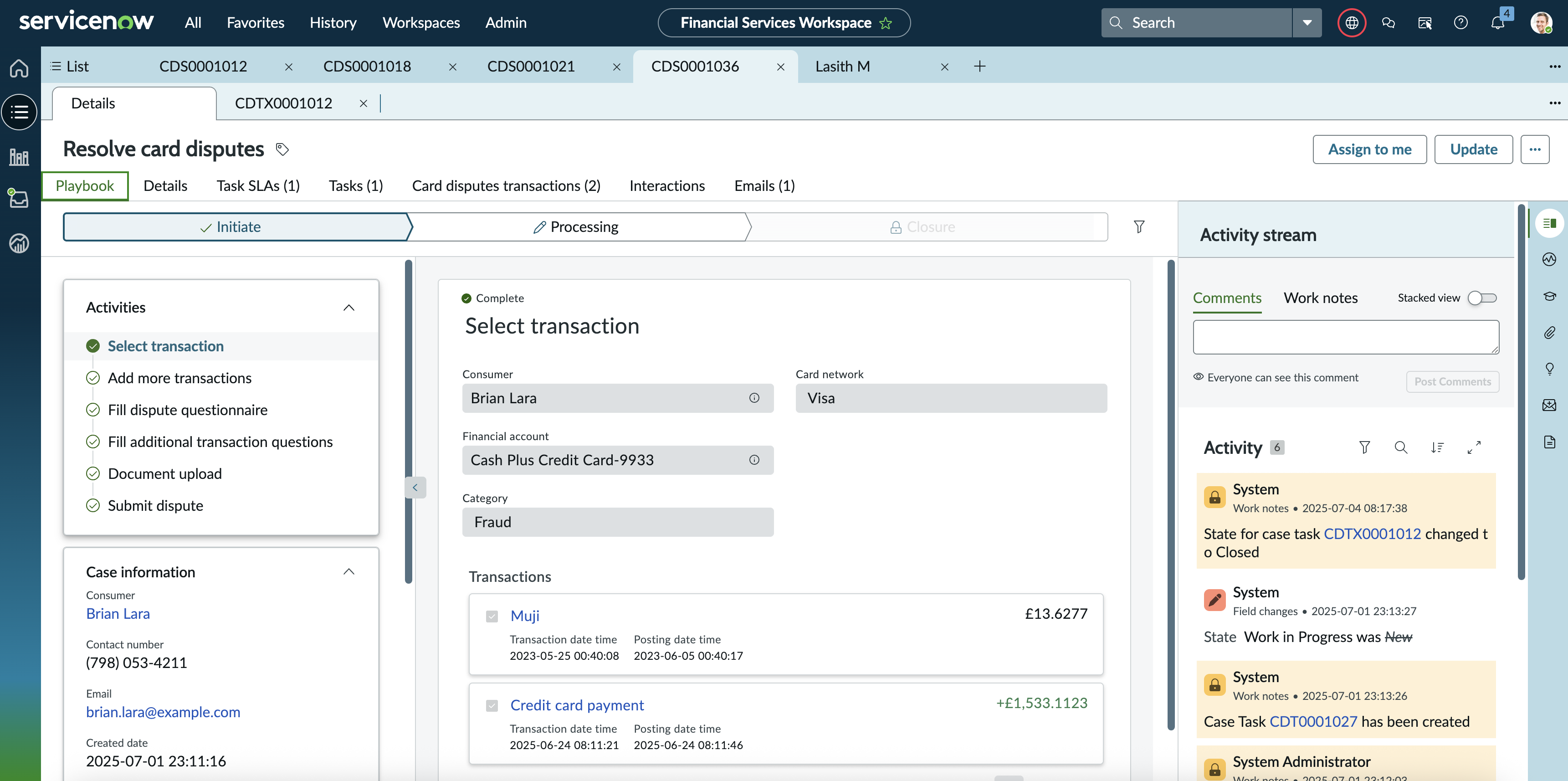Collapse the Case information section
The width and height of the screenshot is (1568, 781).
[349, 571]
